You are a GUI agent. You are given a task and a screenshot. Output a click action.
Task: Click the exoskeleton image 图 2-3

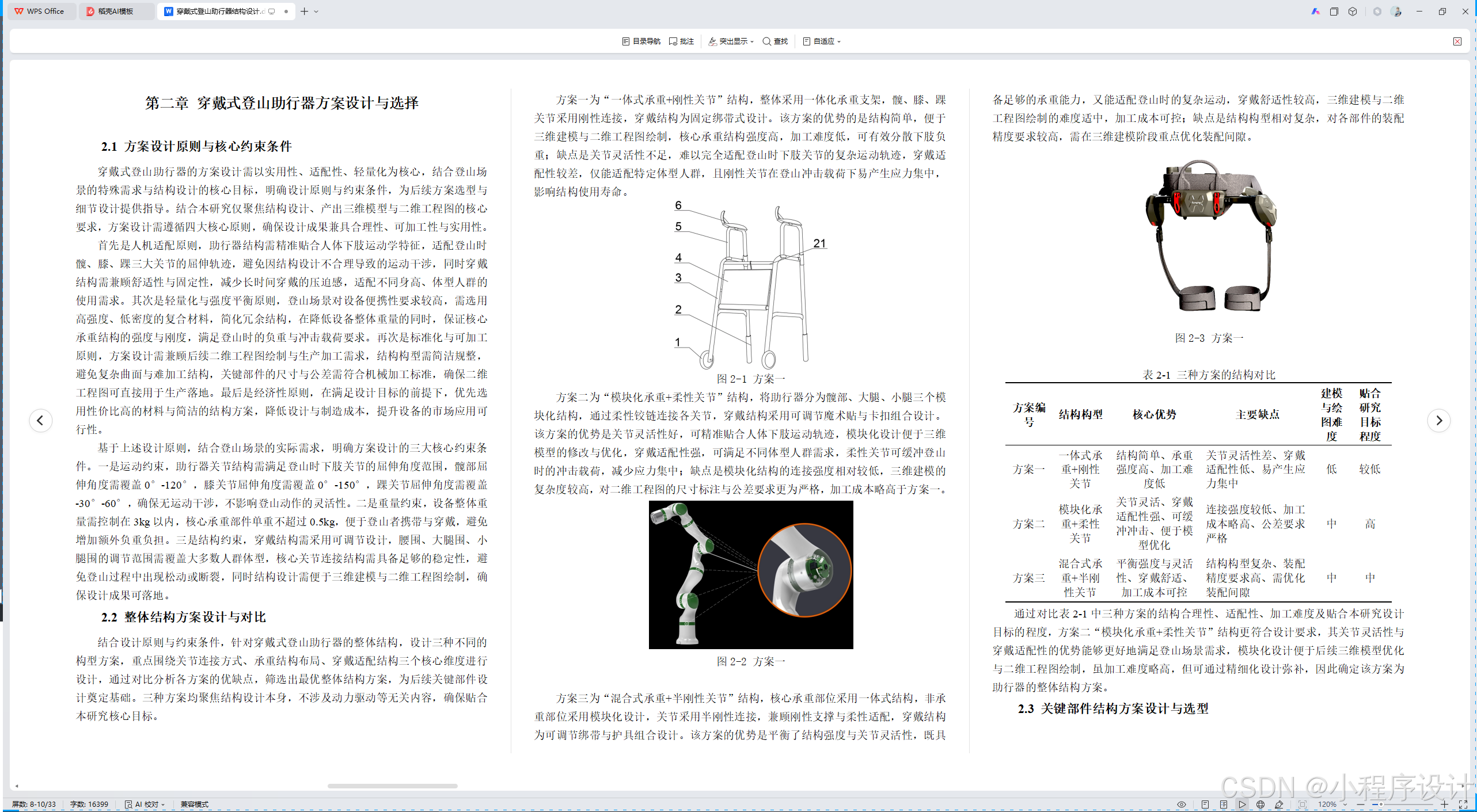pyautogui.click(x=1210, y=237)
